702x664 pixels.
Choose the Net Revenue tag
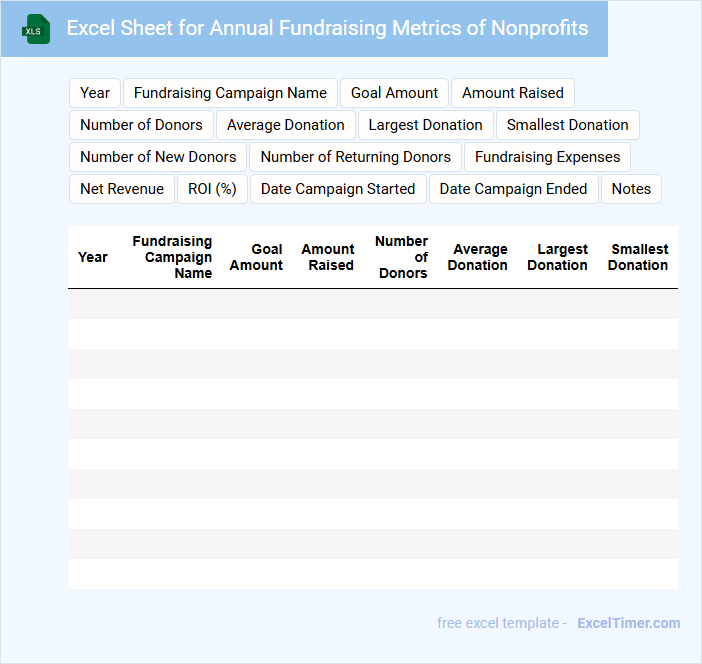(122, 189)
